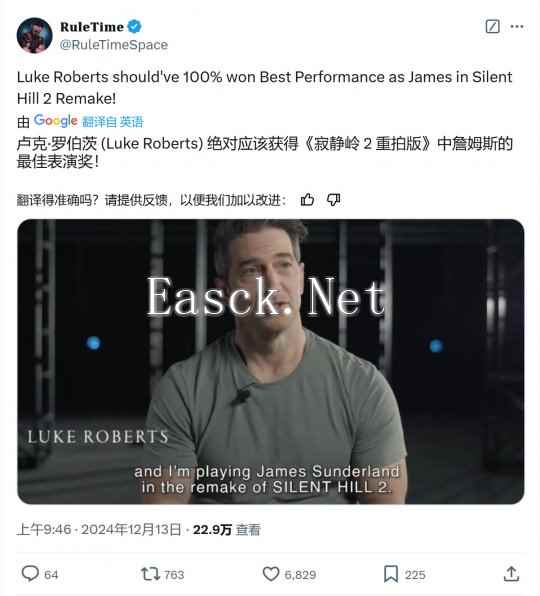Bookmark the tweet with bookmark icon
Image resolution: width=540 pixels, height=596 pixels.
point(391,574)
